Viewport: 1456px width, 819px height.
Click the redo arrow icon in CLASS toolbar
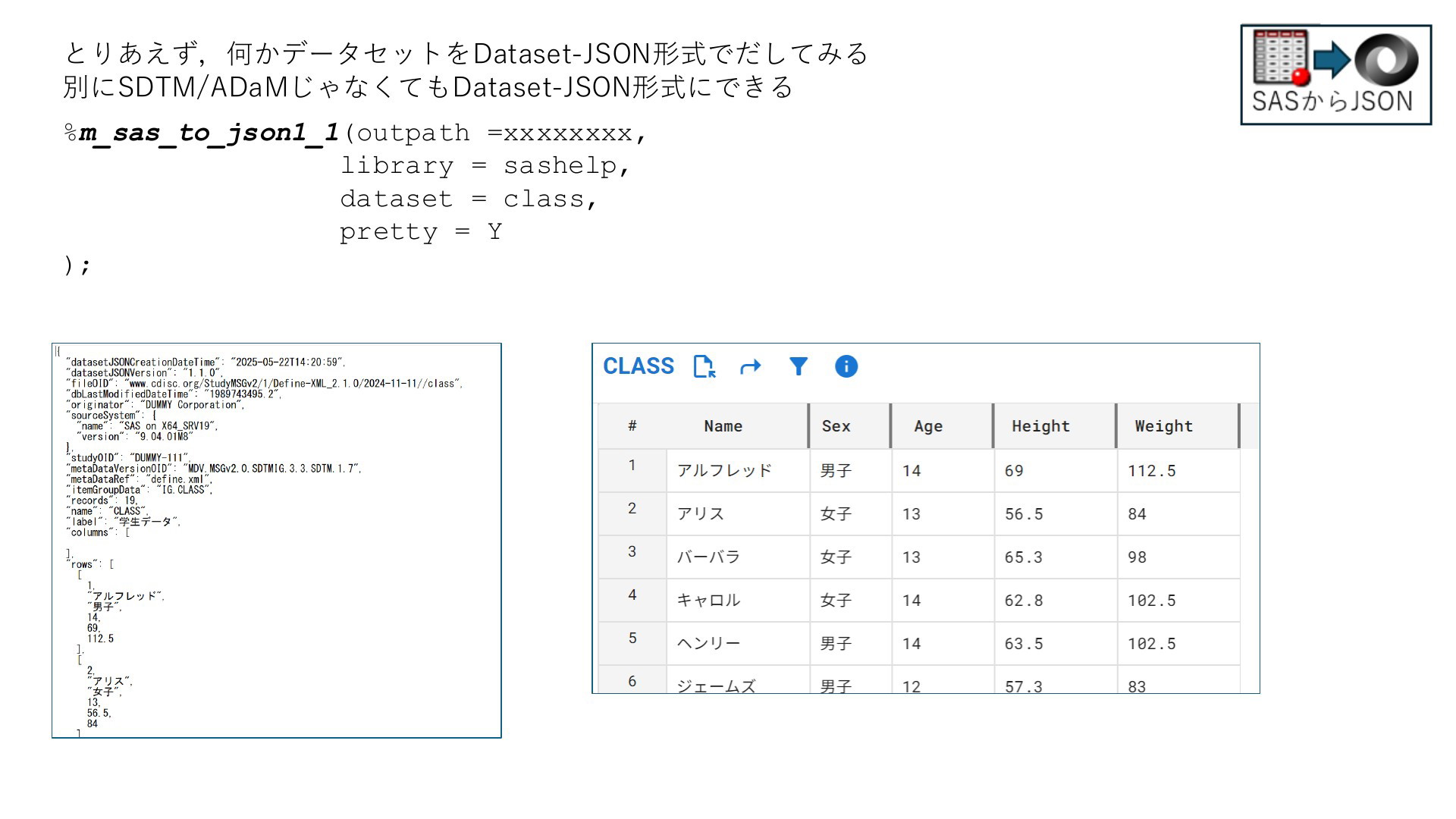(x=750, y=367)
